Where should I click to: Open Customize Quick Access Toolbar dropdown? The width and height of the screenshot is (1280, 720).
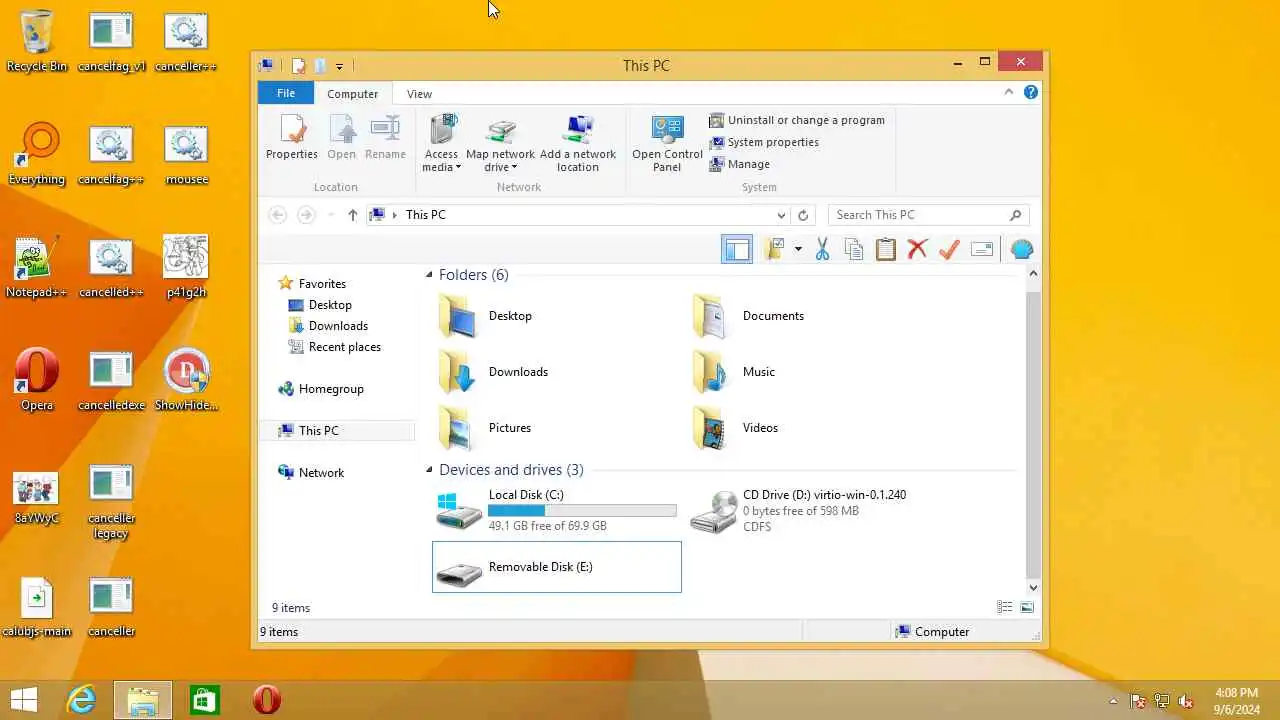point(339,66)
